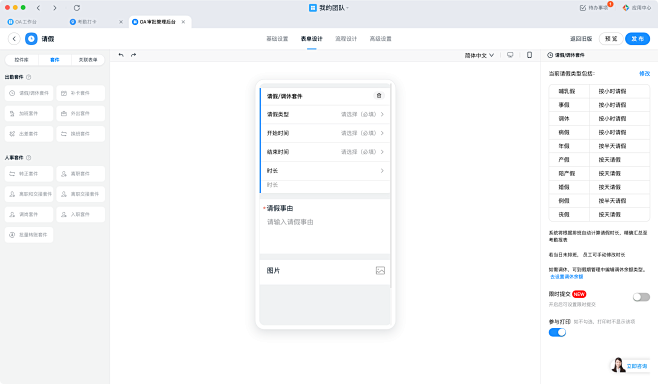Add the 批量转岗套件 component

(29, 235)
